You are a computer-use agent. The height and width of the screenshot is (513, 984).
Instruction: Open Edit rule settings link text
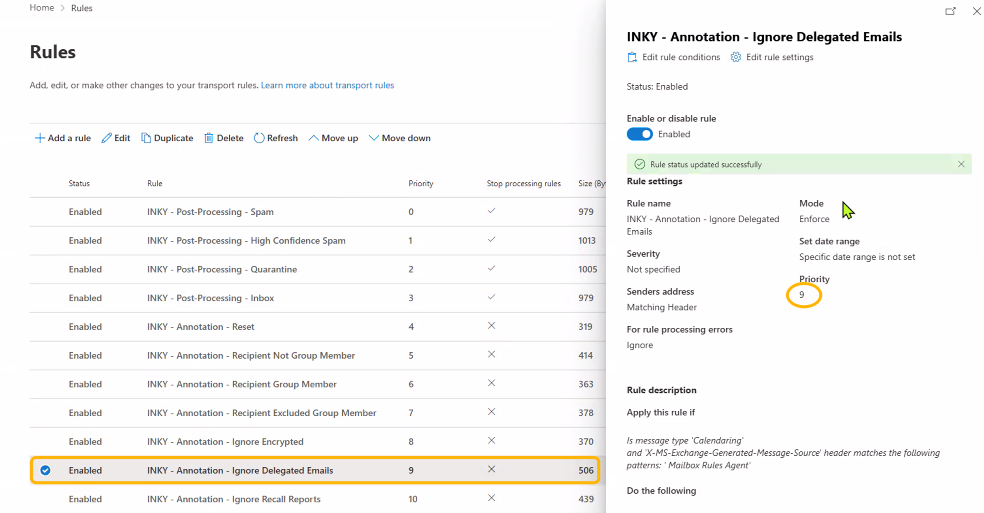pyautogui.click(x=779, y=57)
